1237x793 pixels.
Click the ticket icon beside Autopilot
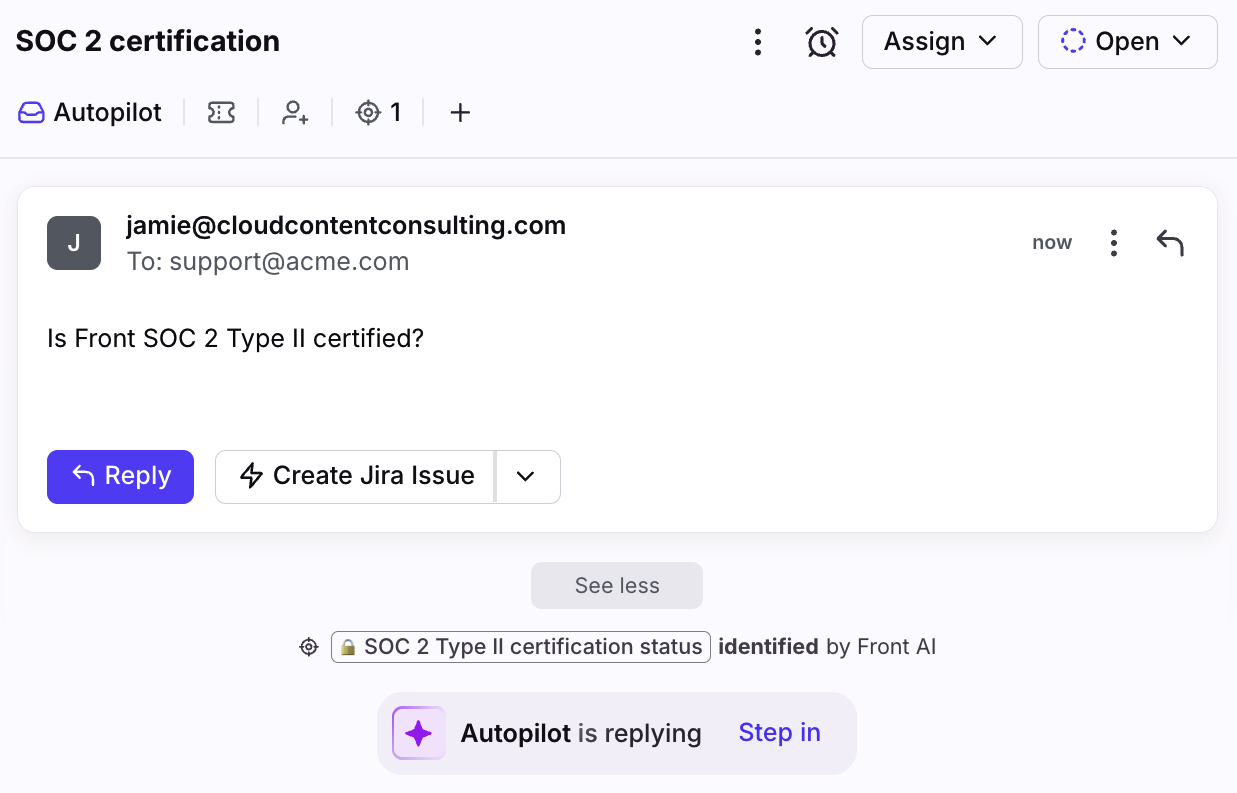coord(221,113)
